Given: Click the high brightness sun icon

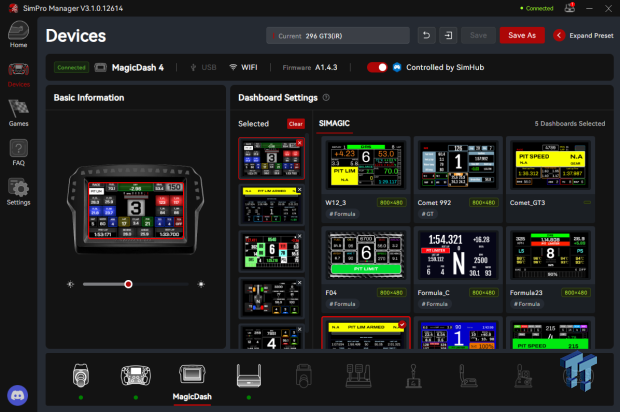Looking at the screenshot, I should point(201,284).
